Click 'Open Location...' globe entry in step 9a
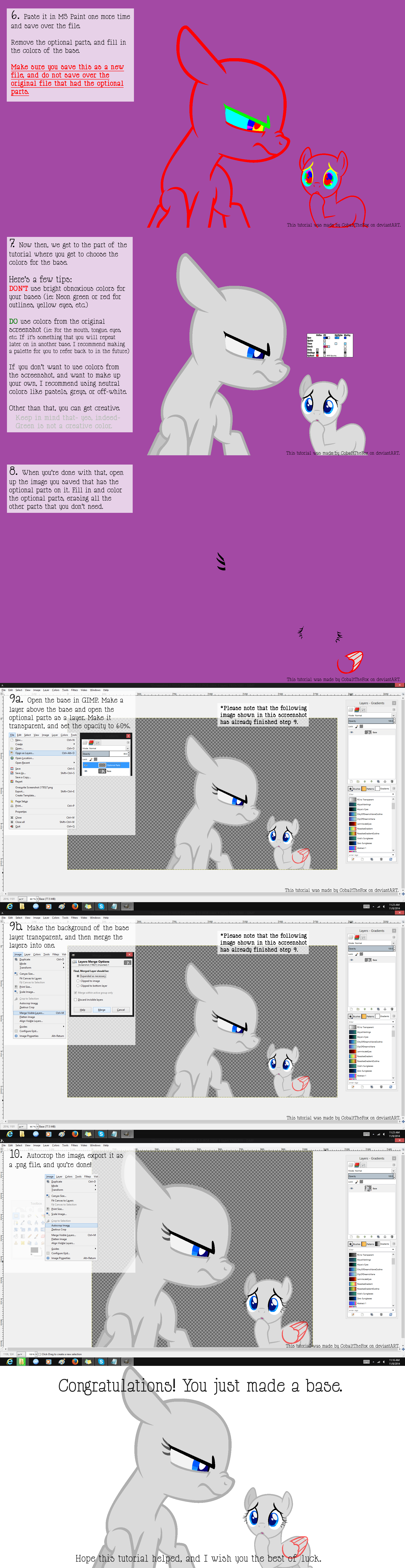Screen dimensions: 405x1568 (x=43, y=758)
